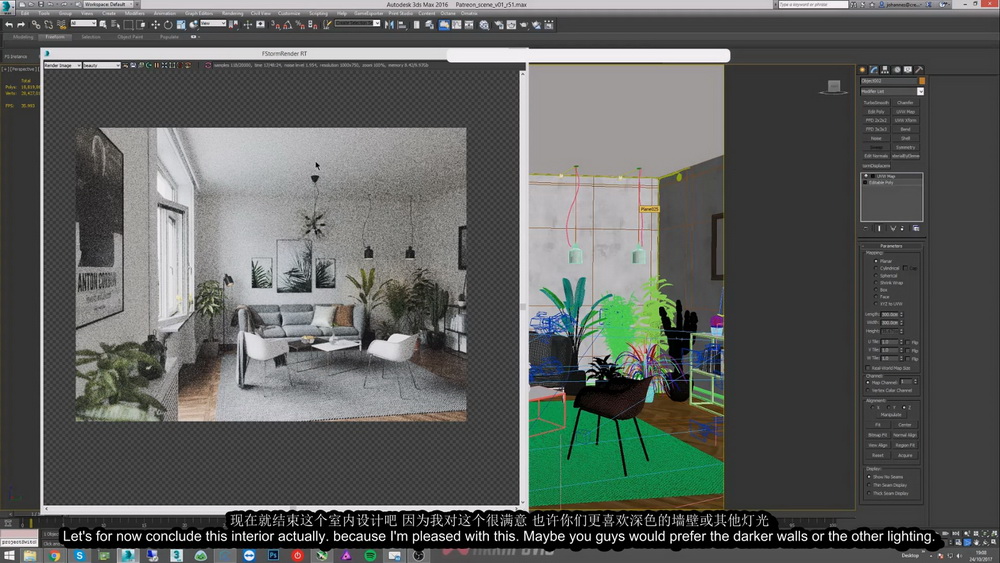Click Configure Modifier Sets icon
Viewport: 1000px width, 563px height.
tap(916, 228)
